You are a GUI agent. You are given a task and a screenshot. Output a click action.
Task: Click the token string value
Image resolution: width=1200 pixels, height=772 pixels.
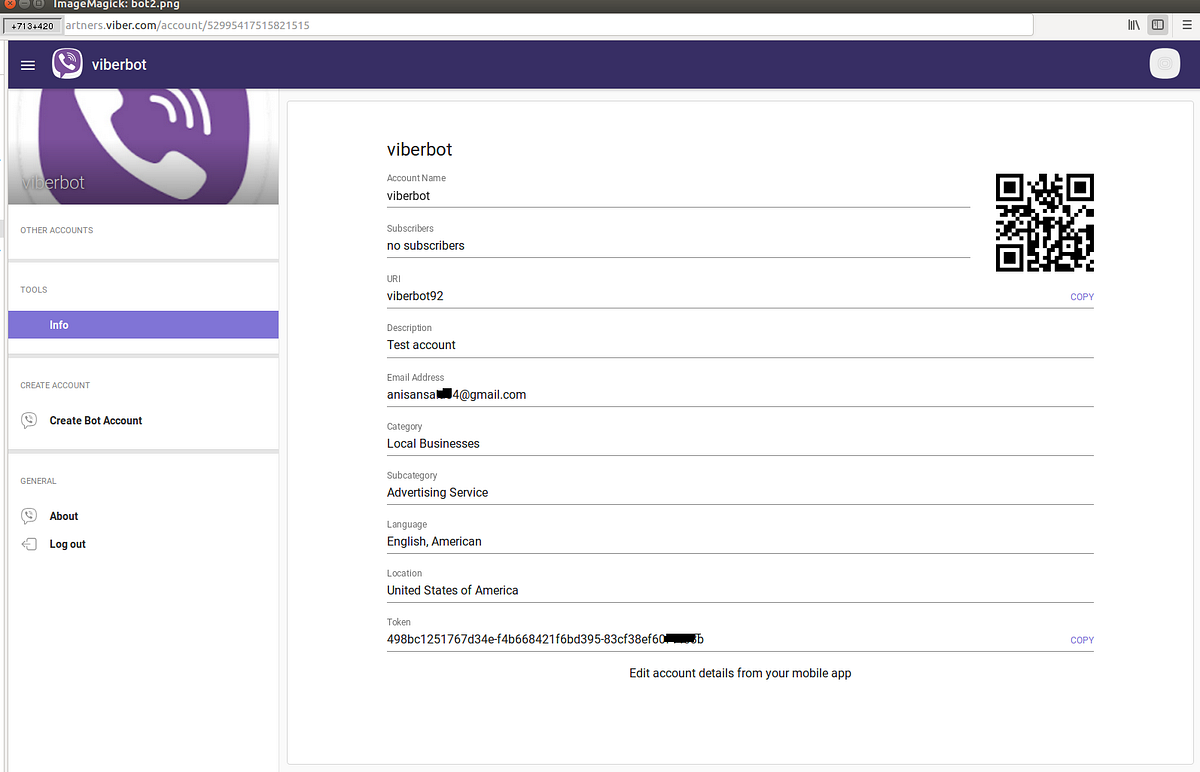[545, 639]
